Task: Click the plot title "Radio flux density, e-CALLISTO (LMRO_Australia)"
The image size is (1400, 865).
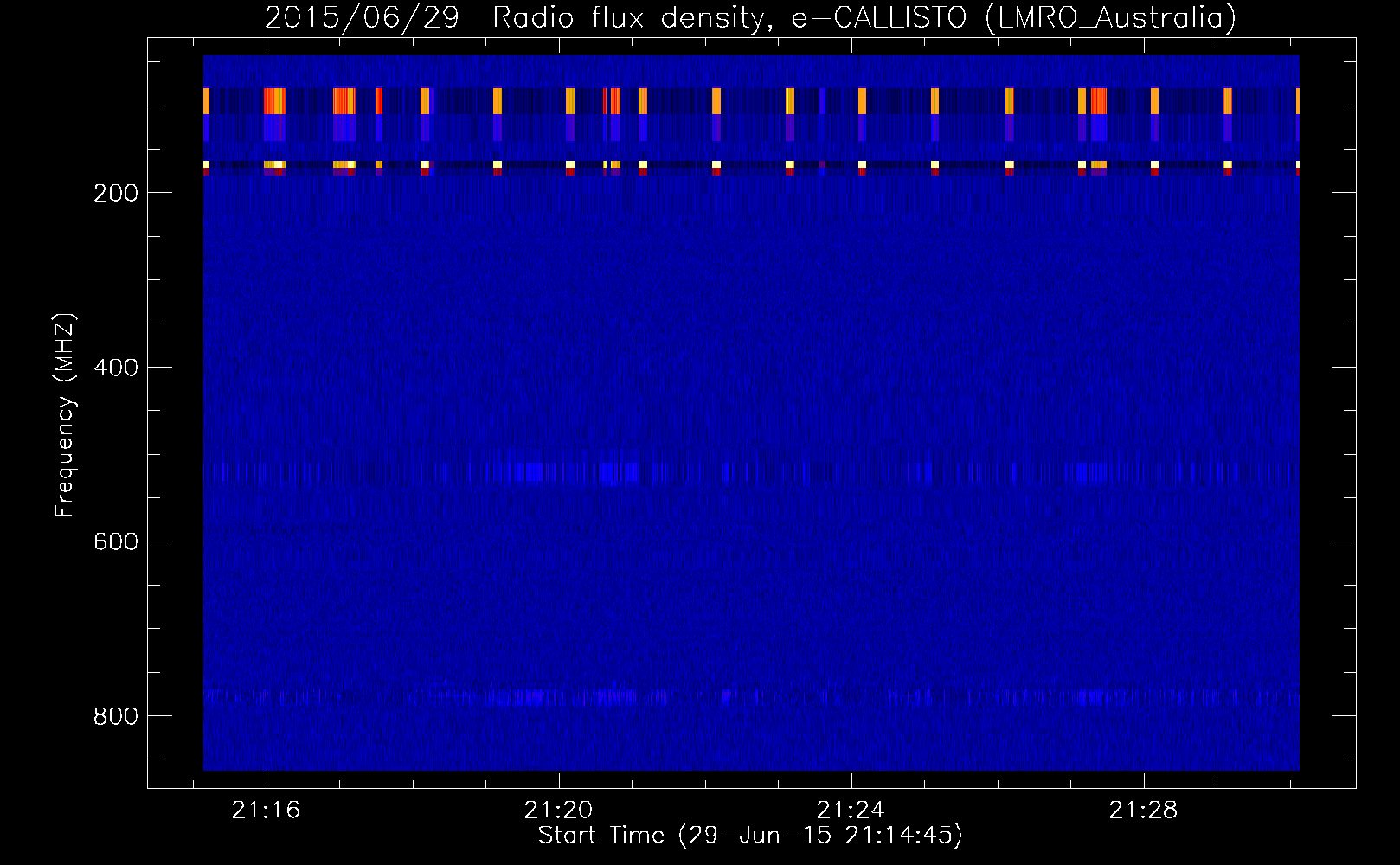Action: (864, 17)
